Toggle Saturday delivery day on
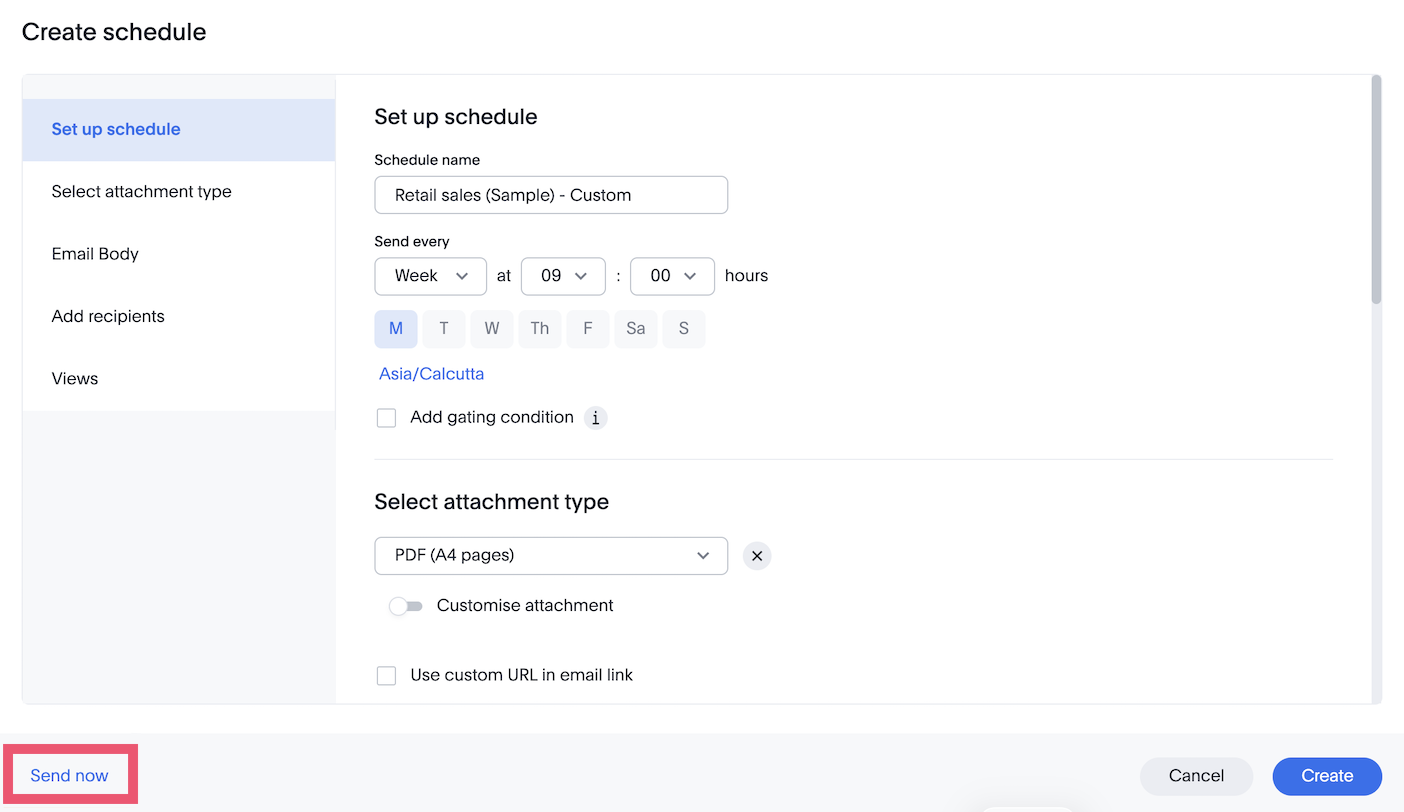1404x812 pixels. (635, 328)
